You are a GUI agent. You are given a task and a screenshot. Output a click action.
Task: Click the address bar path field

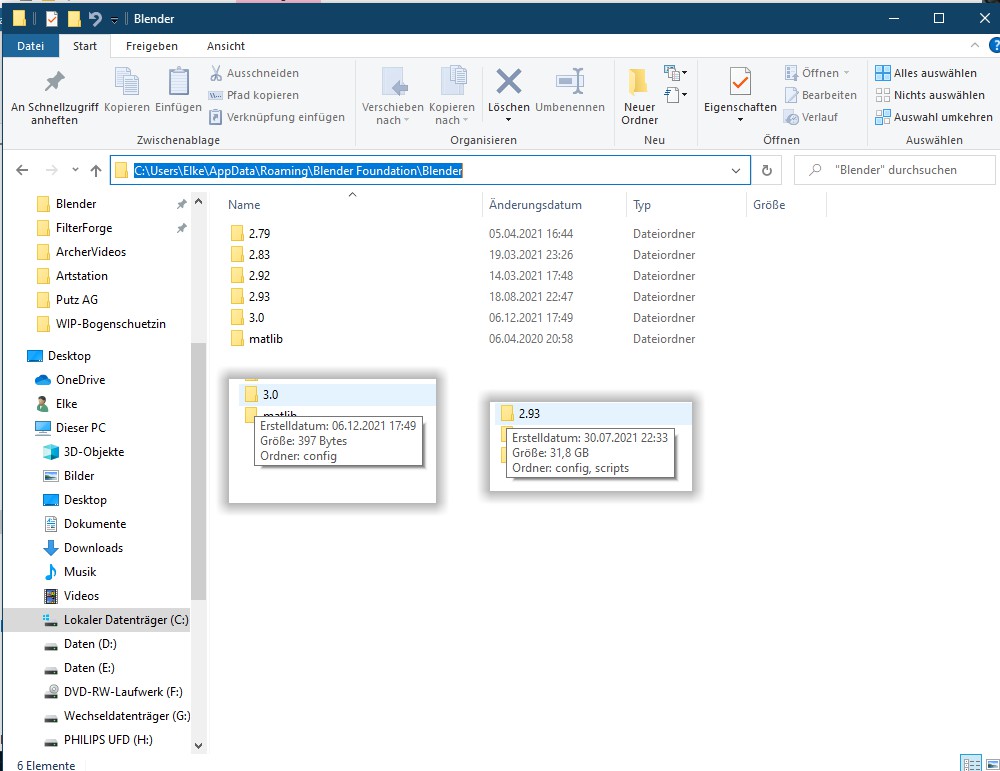(430, 170)
